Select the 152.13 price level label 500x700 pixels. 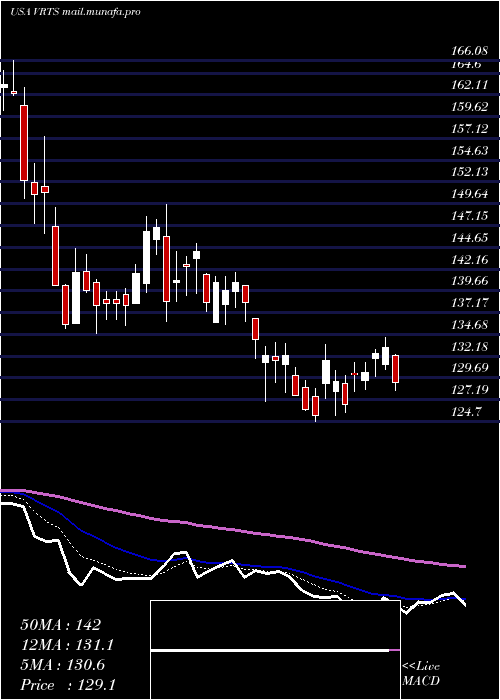[x=469, y=172]
